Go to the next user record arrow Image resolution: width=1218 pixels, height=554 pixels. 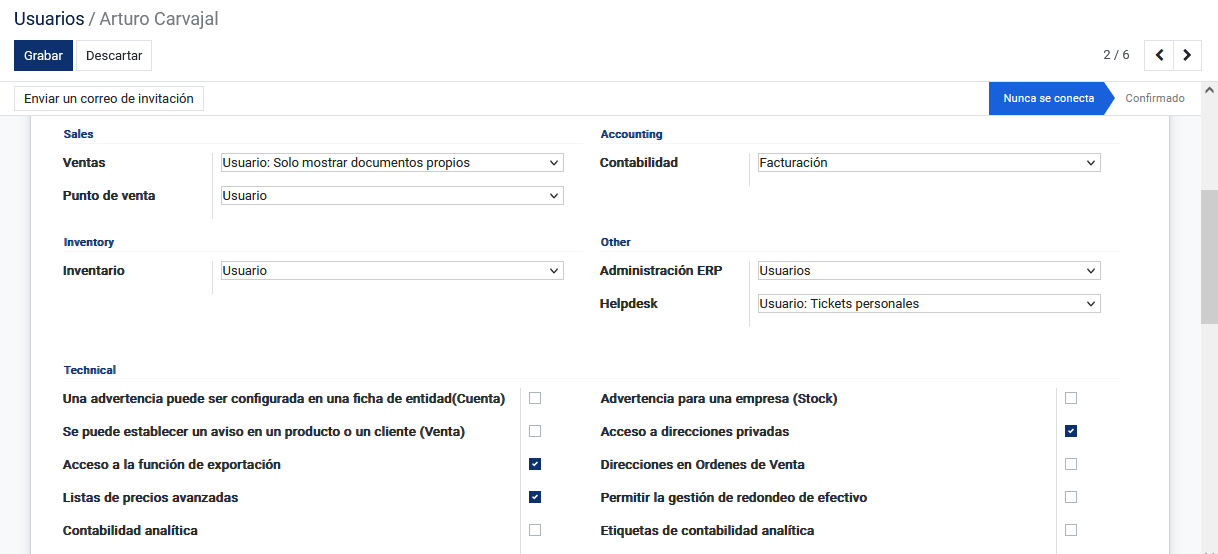1187,55
